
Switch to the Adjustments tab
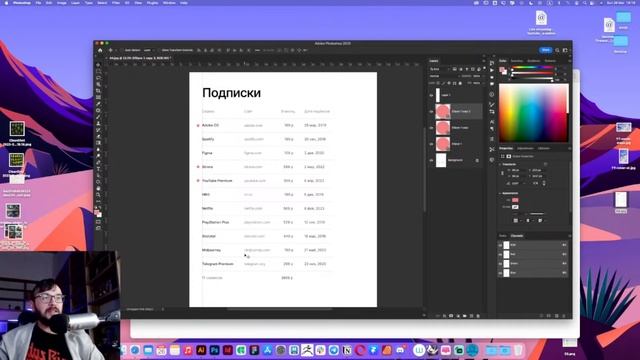click(525, 148)
